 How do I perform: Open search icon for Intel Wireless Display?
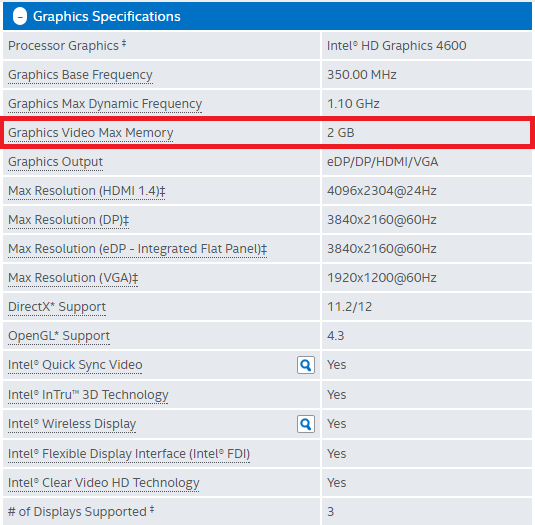306,424
